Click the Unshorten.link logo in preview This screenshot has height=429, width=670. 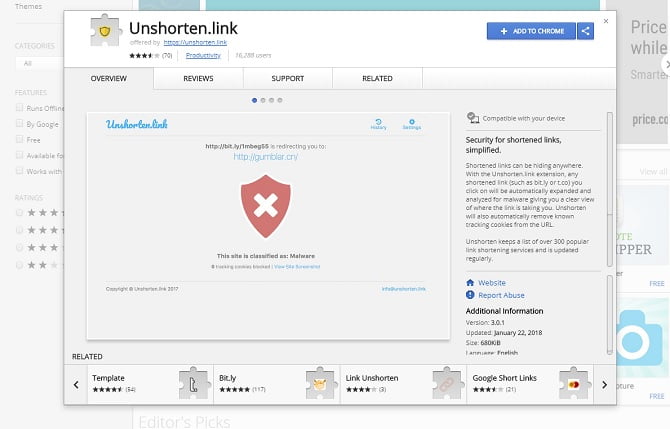(x=137, y=124)
